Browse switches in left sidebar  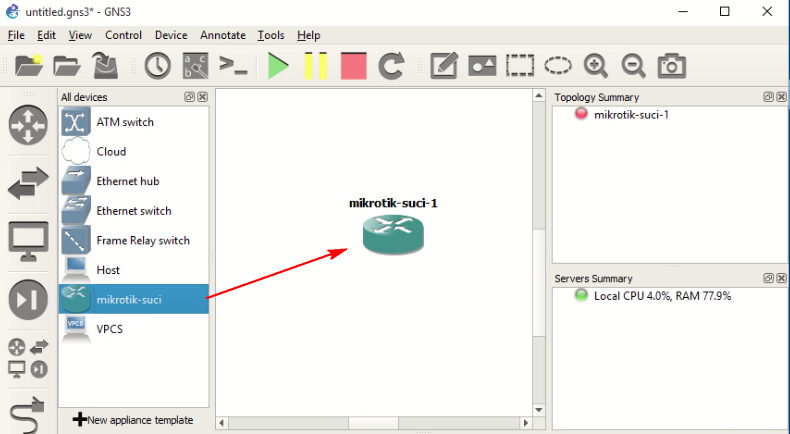click(28, 183)
